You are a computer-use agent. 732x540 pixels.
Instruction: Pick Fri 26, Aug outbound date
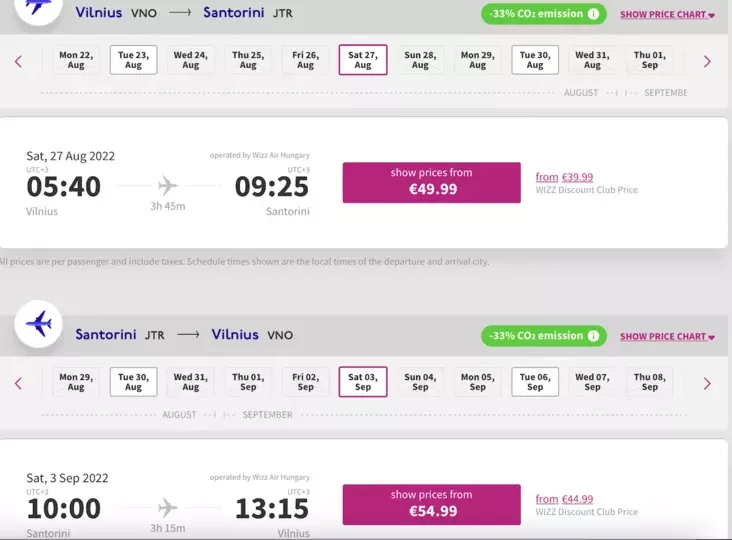(x=306, y=60)
